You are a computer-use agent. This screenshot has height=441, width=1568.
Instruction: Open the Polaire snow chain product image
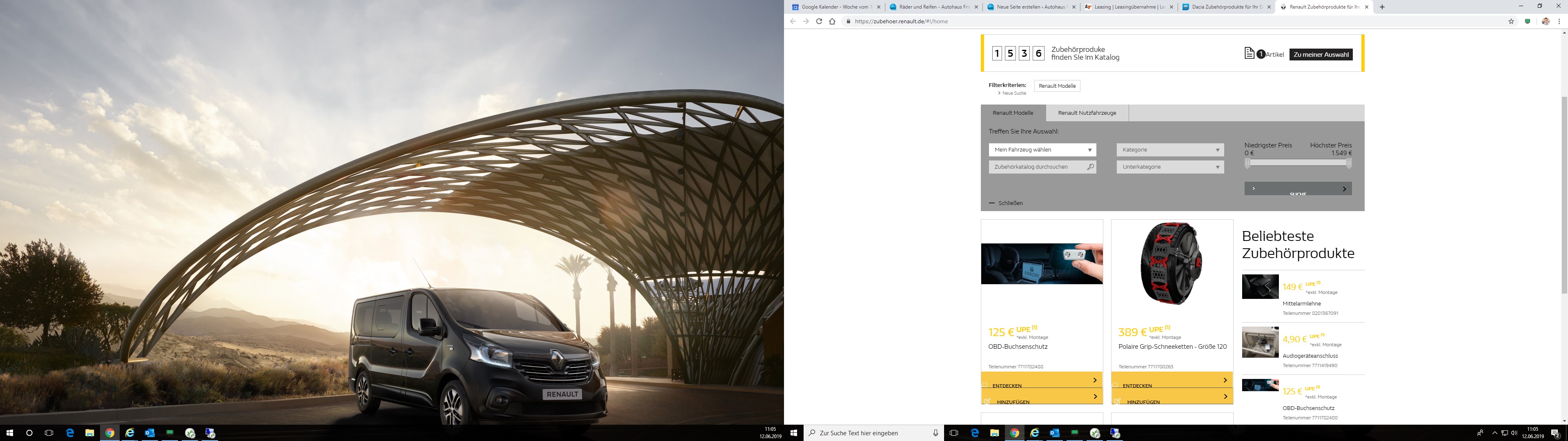1172,263
